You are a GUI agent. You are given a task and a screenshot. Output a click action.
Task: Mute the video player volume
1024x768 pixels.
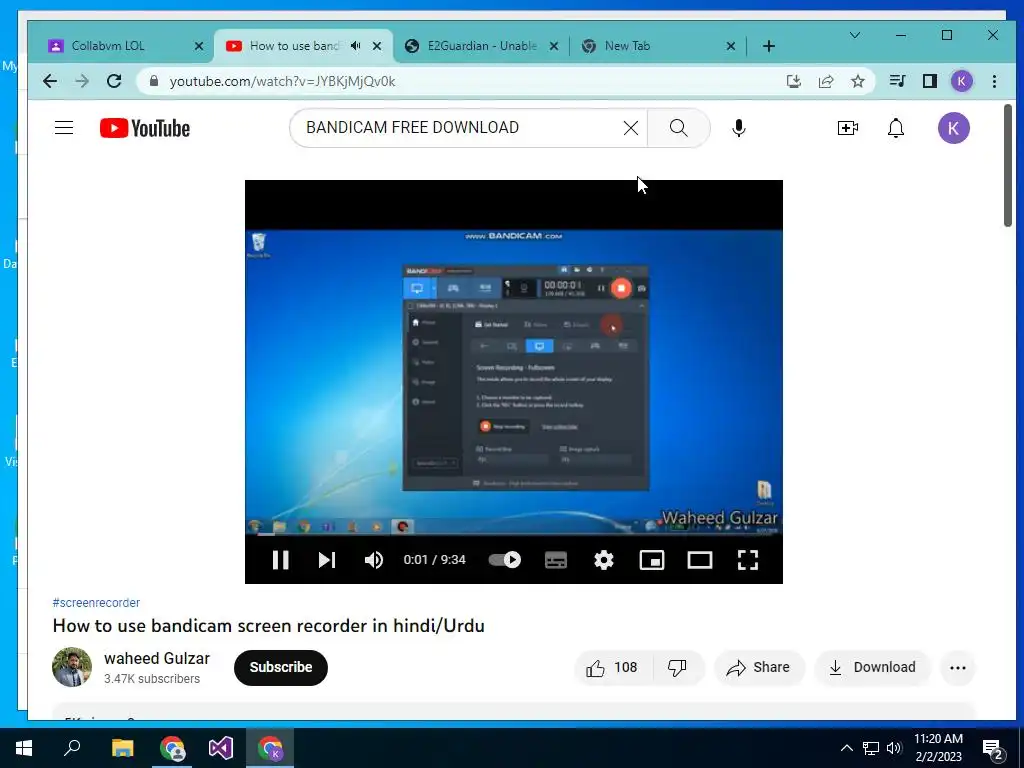[x=374, y=560]
